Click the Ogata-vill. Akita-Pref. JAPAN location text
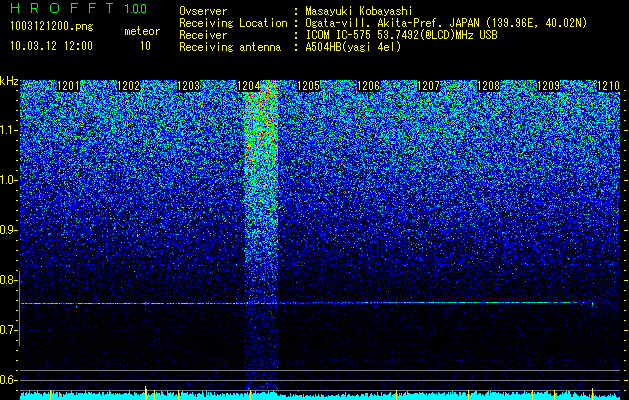 446,23
